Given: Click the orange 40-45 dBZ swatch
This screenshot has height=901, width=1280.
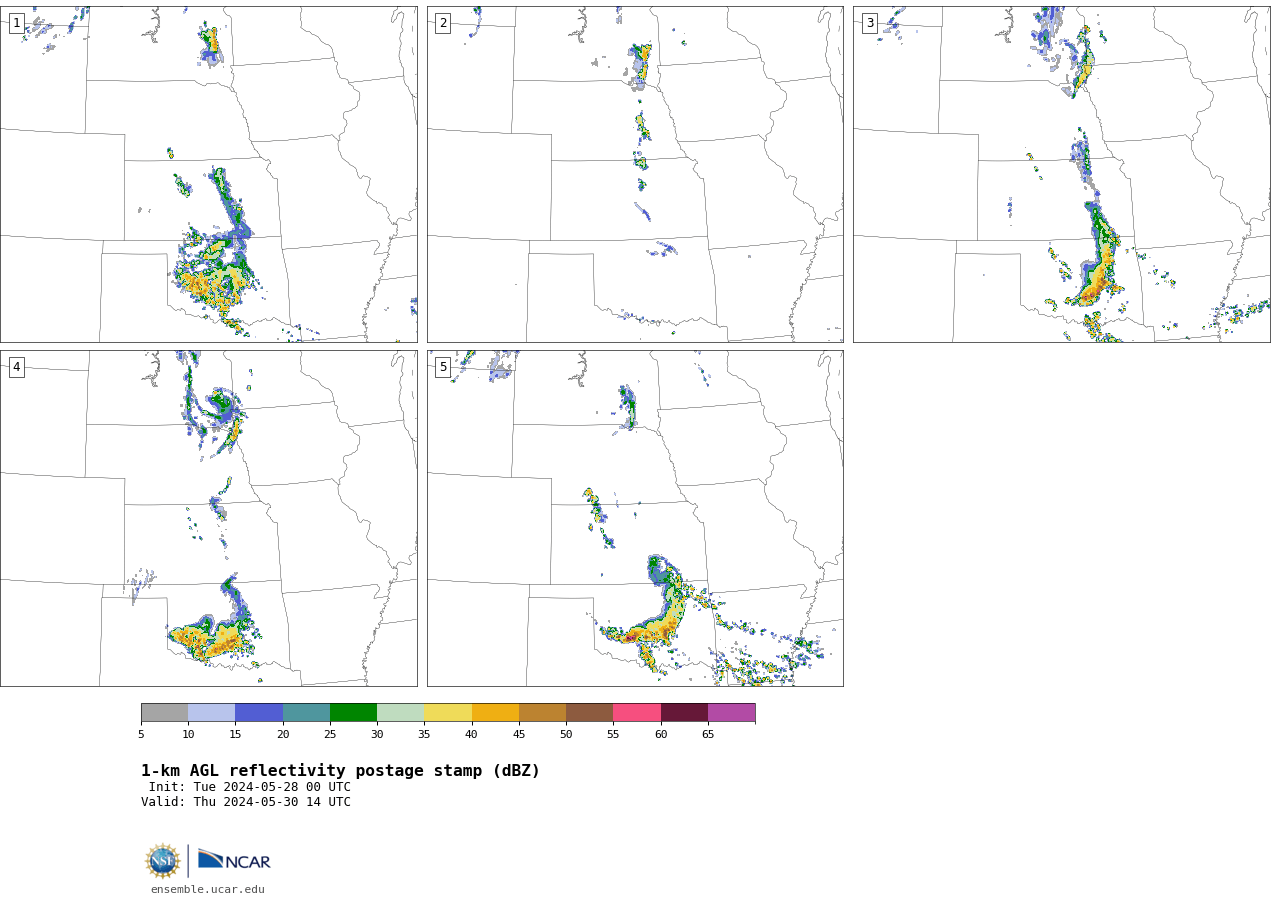Looking at the screenshot, I should pyautogui.click(x=495, y=713).
